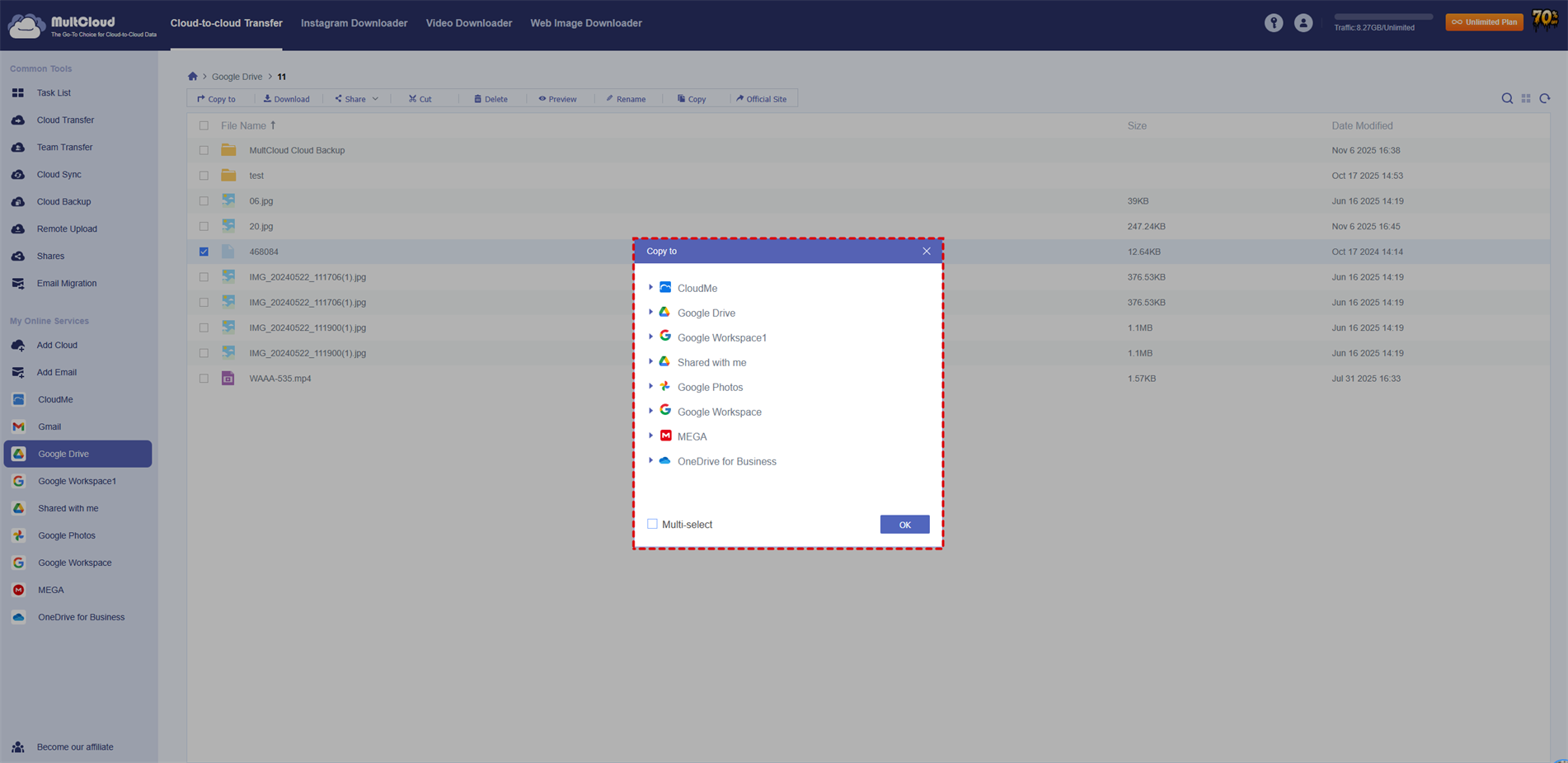The width and height of the screenshot is (1568, 763).
Task: Check the MultCloud Cloud Backup folder checkbox
Action: [x=204, y=151]
